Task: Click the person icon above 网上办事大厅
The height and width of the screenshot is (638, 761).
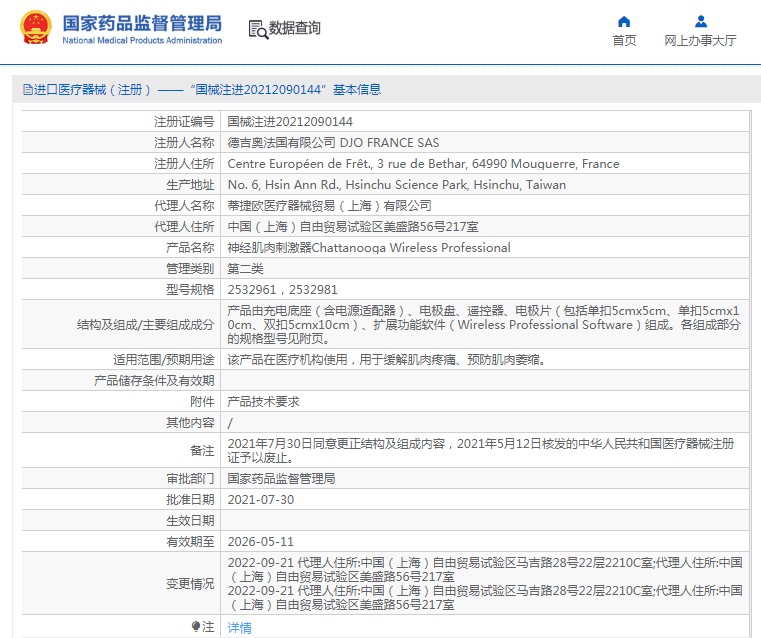Action: coord(700,21)
